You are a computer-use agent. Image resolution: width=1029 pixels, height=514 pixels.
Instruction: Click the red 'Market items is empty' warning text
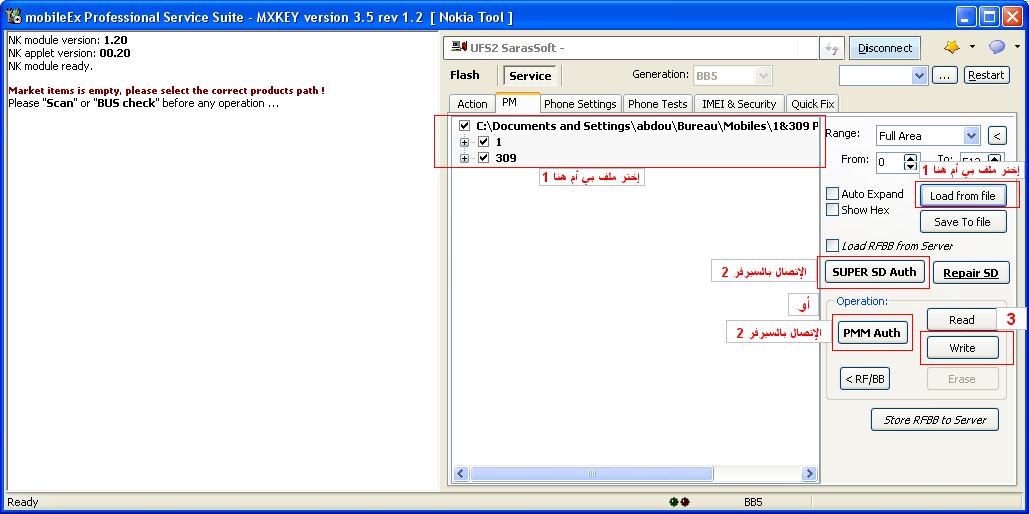click(x=167, y=91)
